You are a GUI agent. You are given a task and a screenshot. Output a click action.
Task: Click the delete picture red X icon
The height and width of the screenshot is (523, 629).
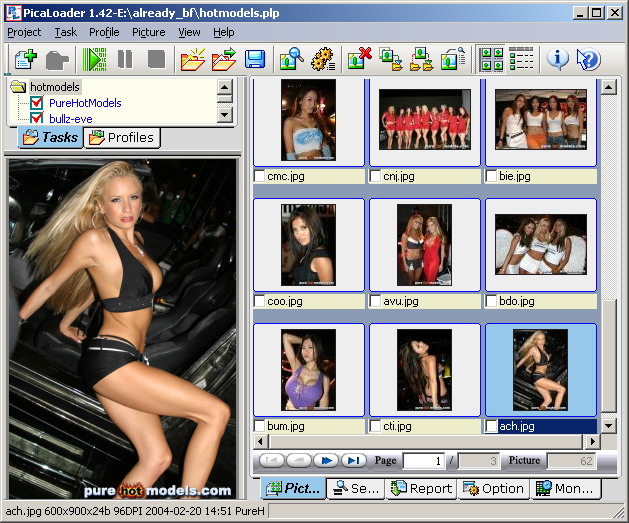pos(359,59)
